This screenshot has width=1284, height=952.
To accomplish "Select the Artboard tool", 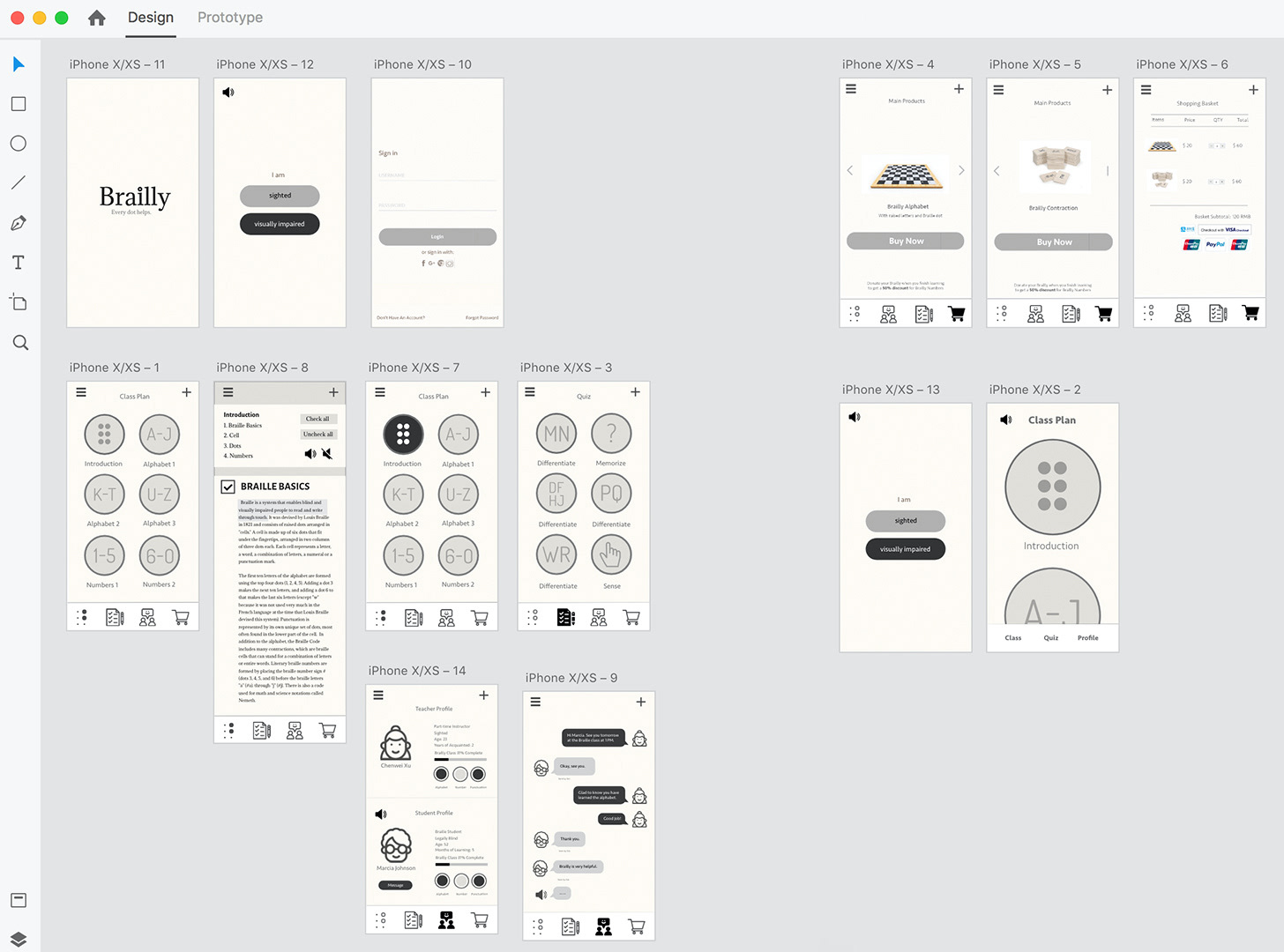I will coord(19,302).
